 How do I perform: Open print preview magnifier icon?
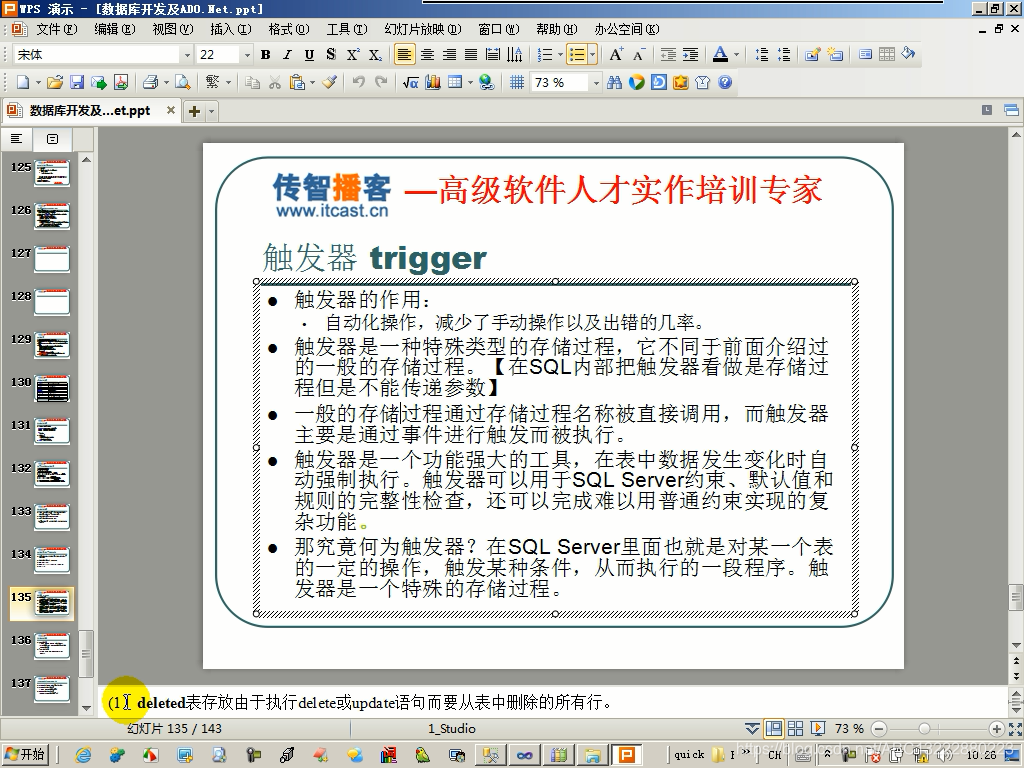[183, 82]
